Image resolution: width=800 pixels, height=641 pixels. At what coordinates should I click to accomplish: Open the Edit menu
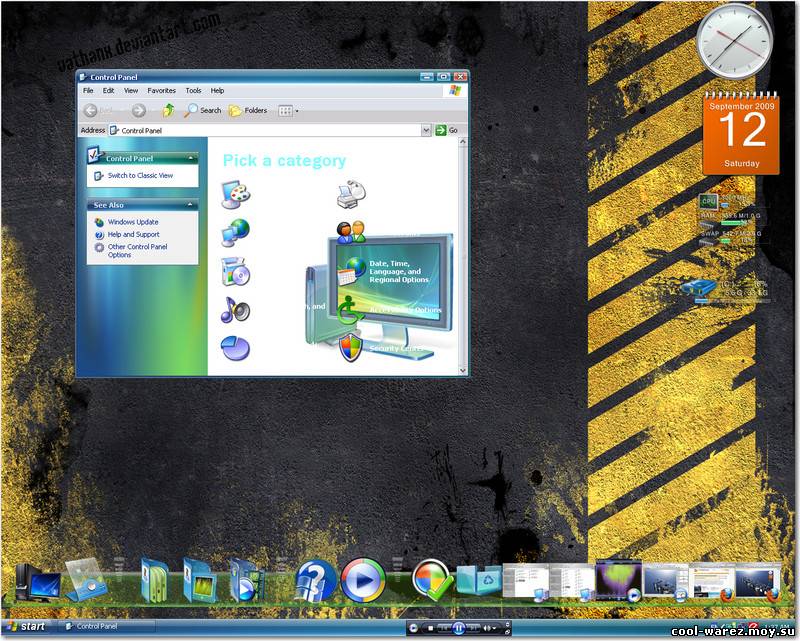(108, 90)
